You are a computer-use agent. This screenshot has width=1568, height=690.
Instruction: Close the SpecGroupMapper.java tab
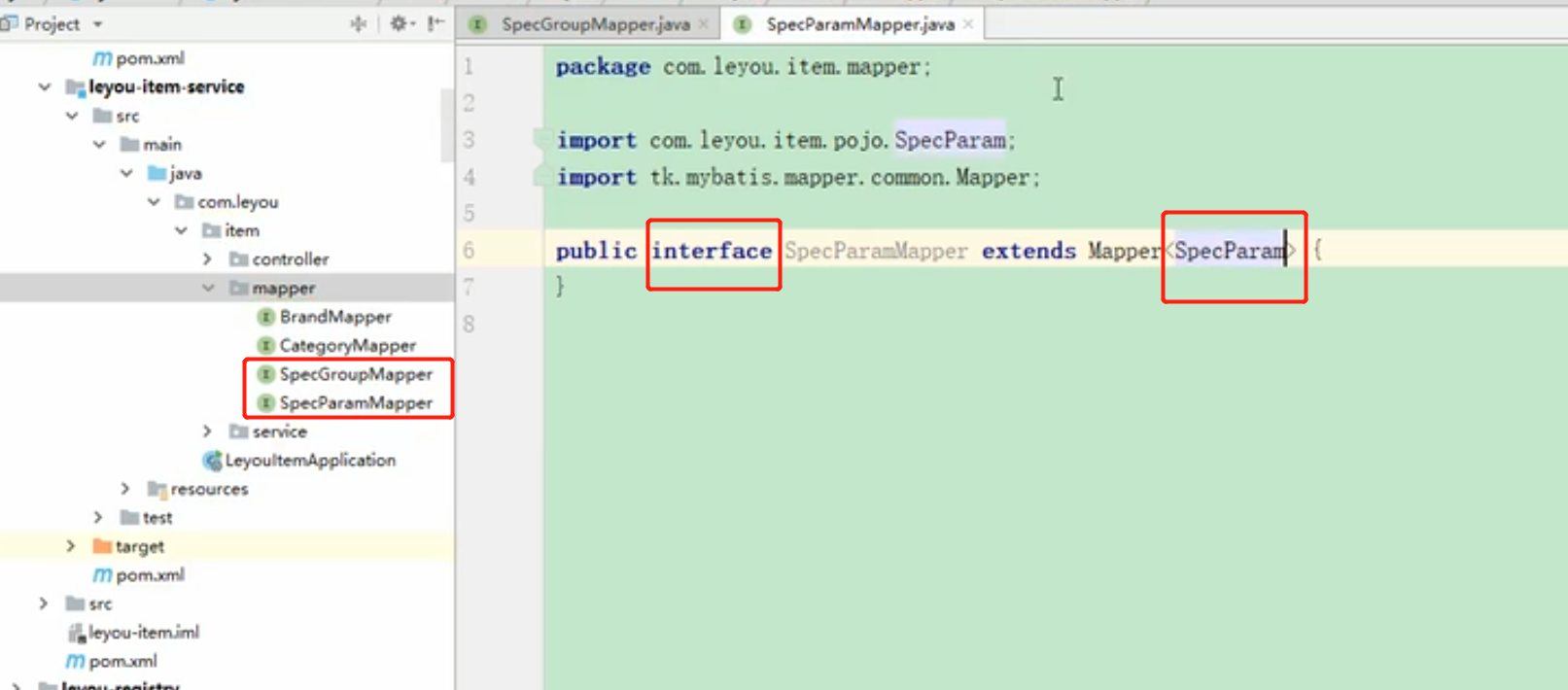704,24
